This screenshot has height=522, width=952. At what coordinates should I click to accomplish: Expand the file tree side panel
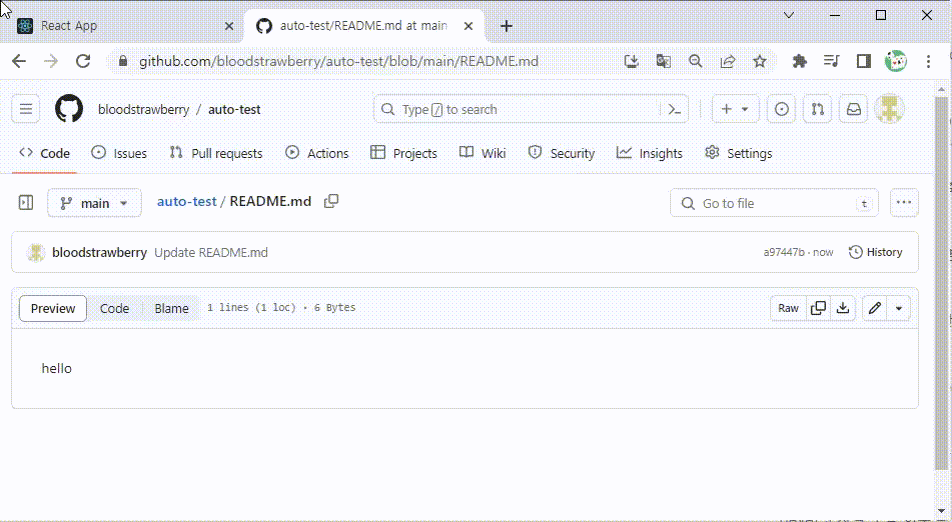click(x=26, y=202)
